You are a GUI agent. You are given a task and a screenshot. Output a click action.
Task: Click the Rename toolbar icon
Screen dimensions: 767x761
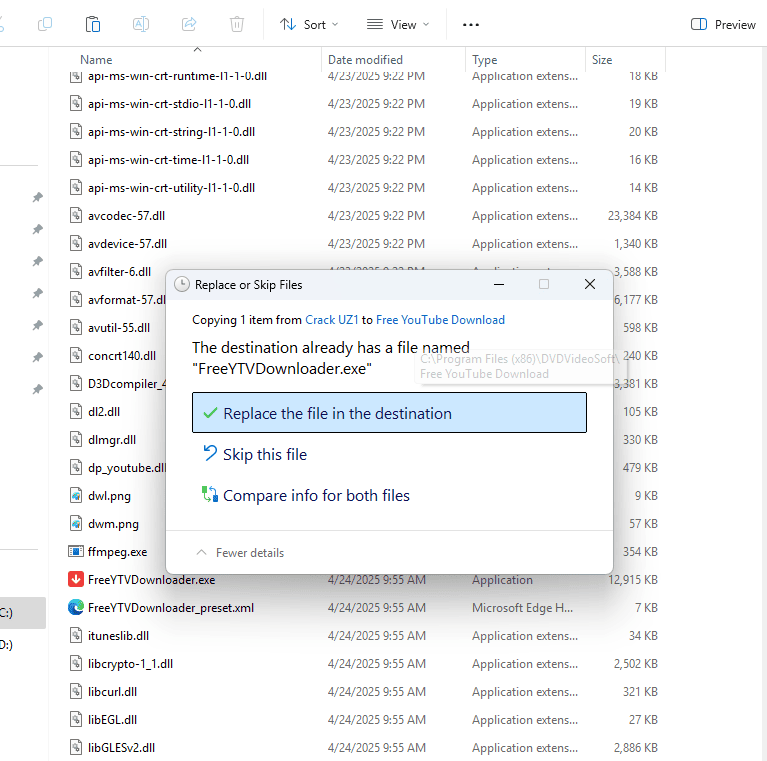(141, 24)
